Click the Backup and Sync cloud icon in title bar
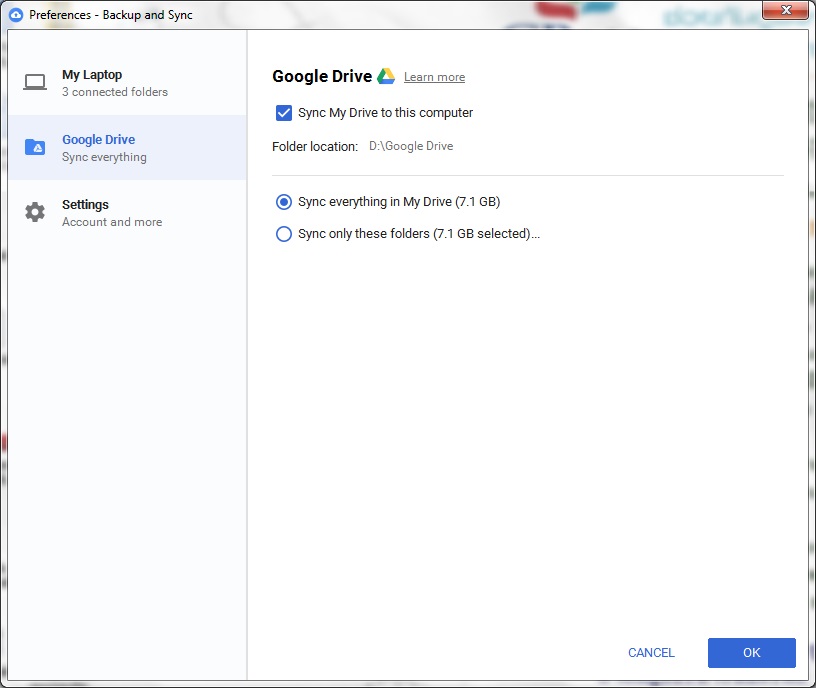The height and width of the screenshot is (688, 816). [16, 14]
